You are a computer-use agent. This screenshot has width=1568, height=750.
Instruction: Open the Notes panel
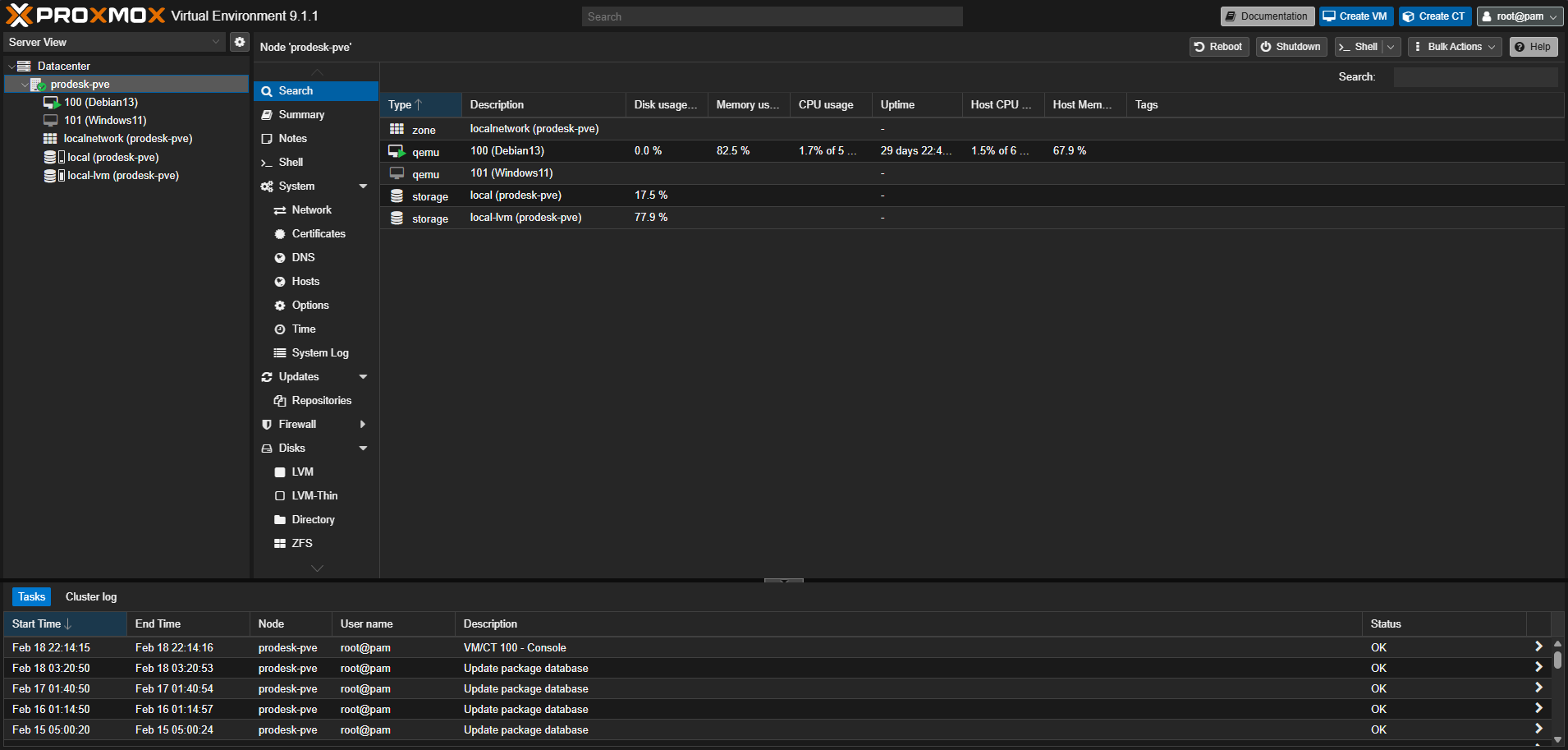316,139
